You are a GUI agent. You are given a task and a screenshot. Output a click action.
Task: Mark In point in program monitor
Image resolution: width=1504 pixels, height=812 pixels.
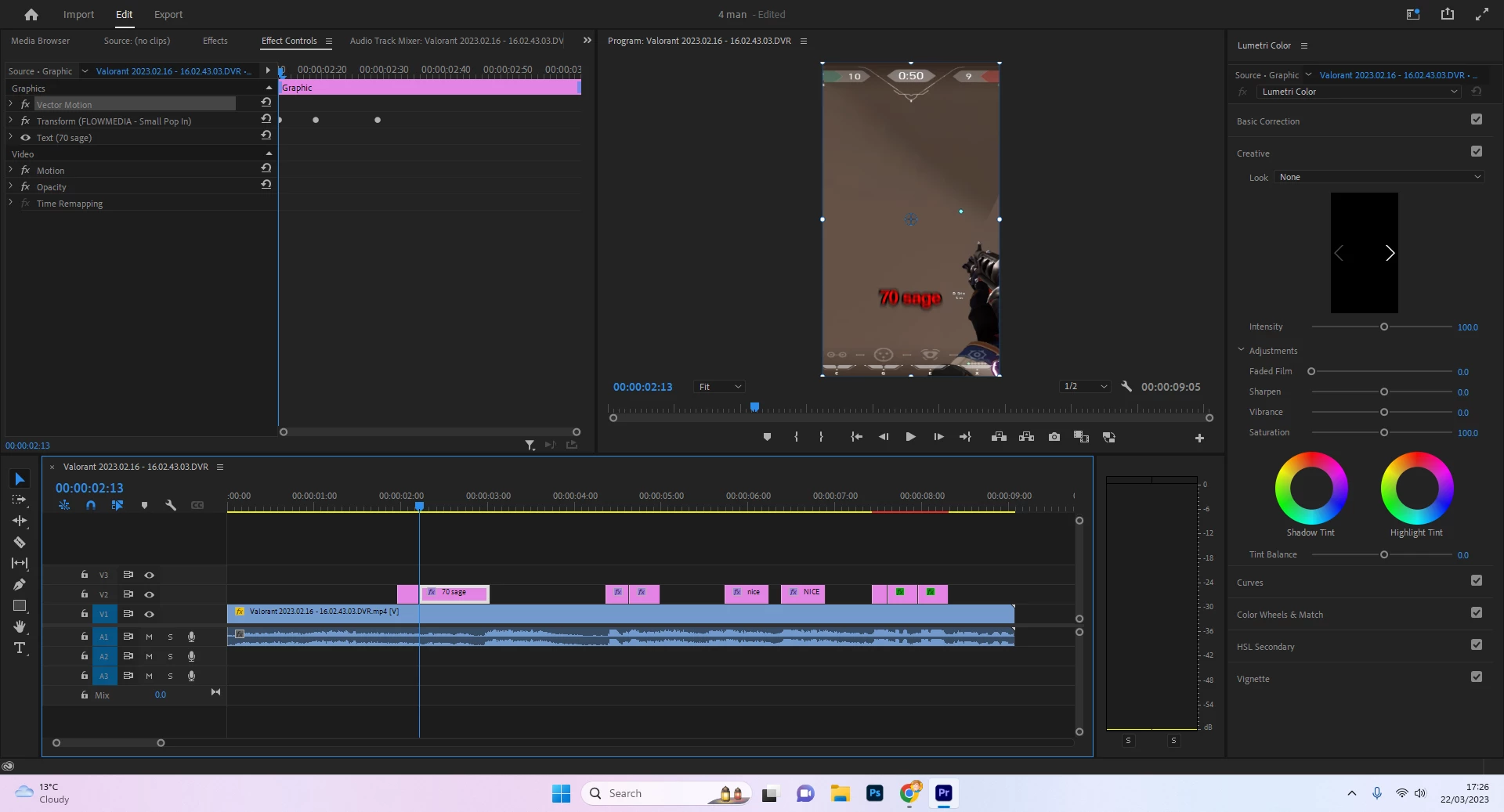coord(796,437)
